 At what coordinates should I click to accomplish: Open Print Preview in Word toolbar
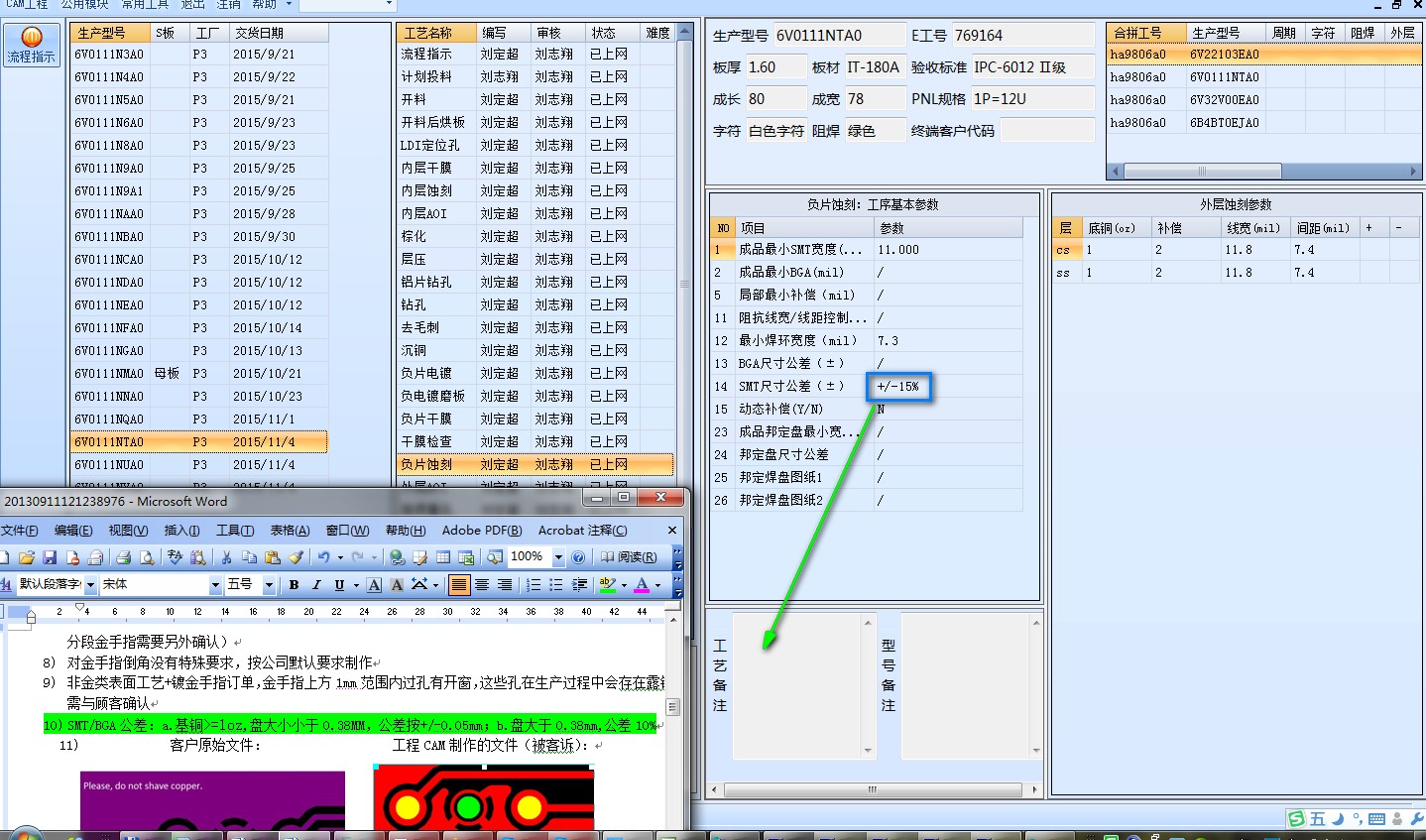[x=147, y=557]
